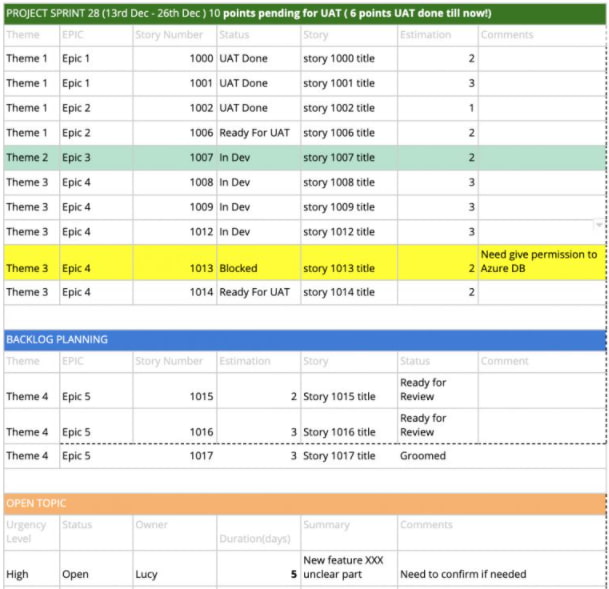Select the Epic 3 cell in story 1007 row

coord(95,157)
